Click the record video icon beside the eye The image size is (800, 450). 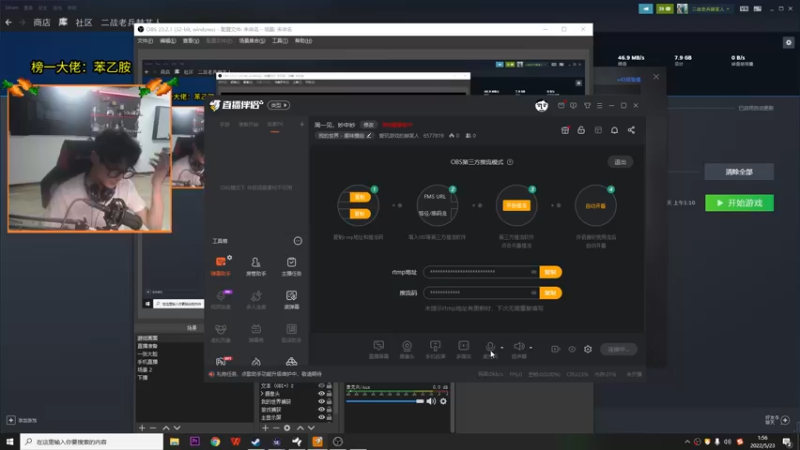[555, 349]
